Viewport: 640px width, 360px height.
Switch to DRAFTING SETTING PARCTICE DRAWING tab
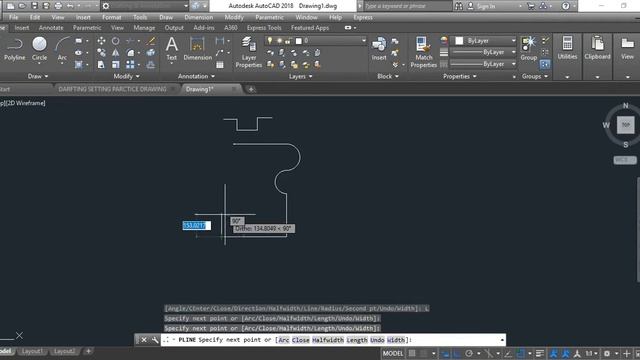tap(112, 89)
